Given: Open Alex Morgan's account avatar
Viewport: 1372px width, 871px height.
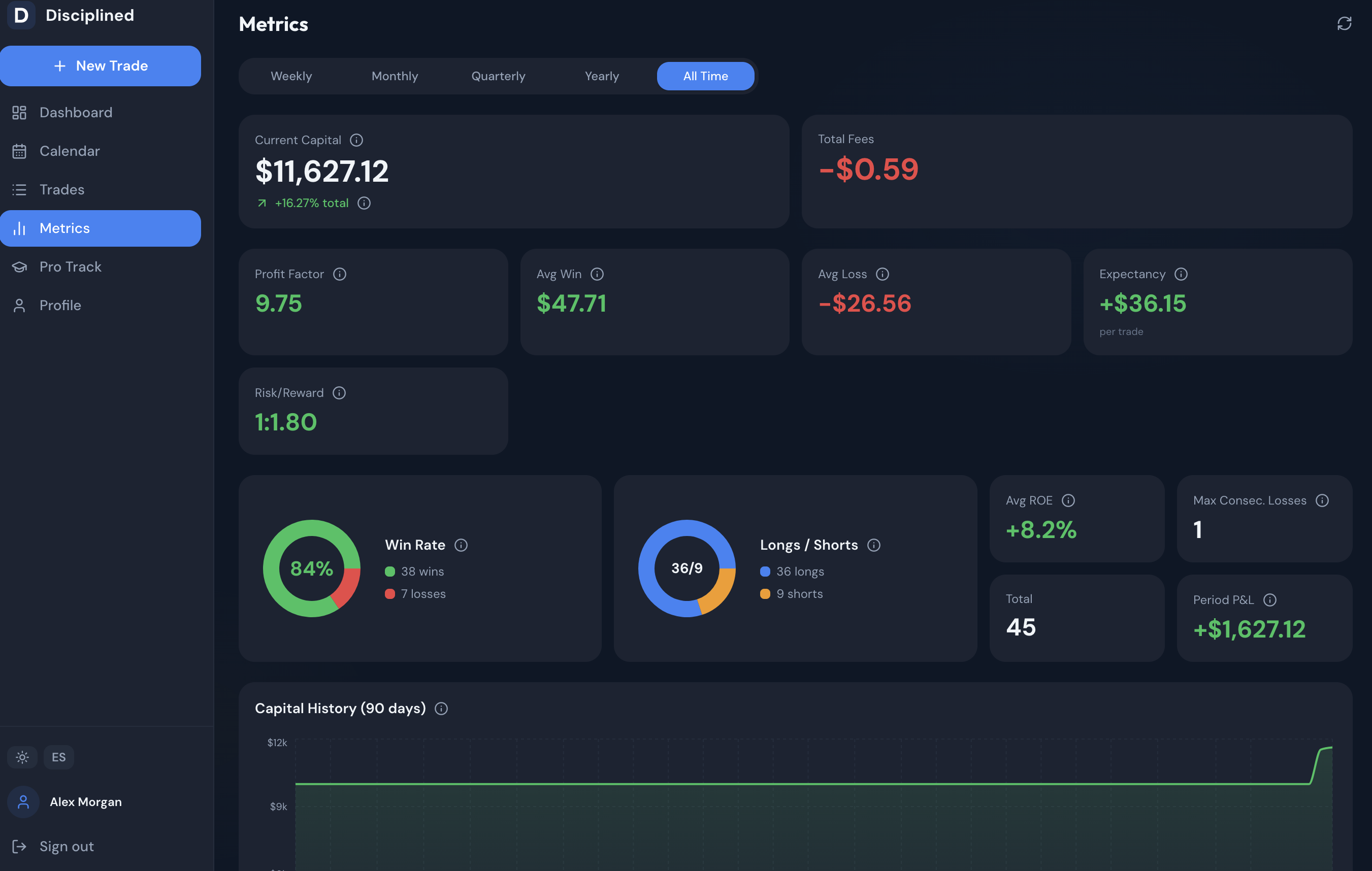Looking at the screenshot, I should coord(23,801).
